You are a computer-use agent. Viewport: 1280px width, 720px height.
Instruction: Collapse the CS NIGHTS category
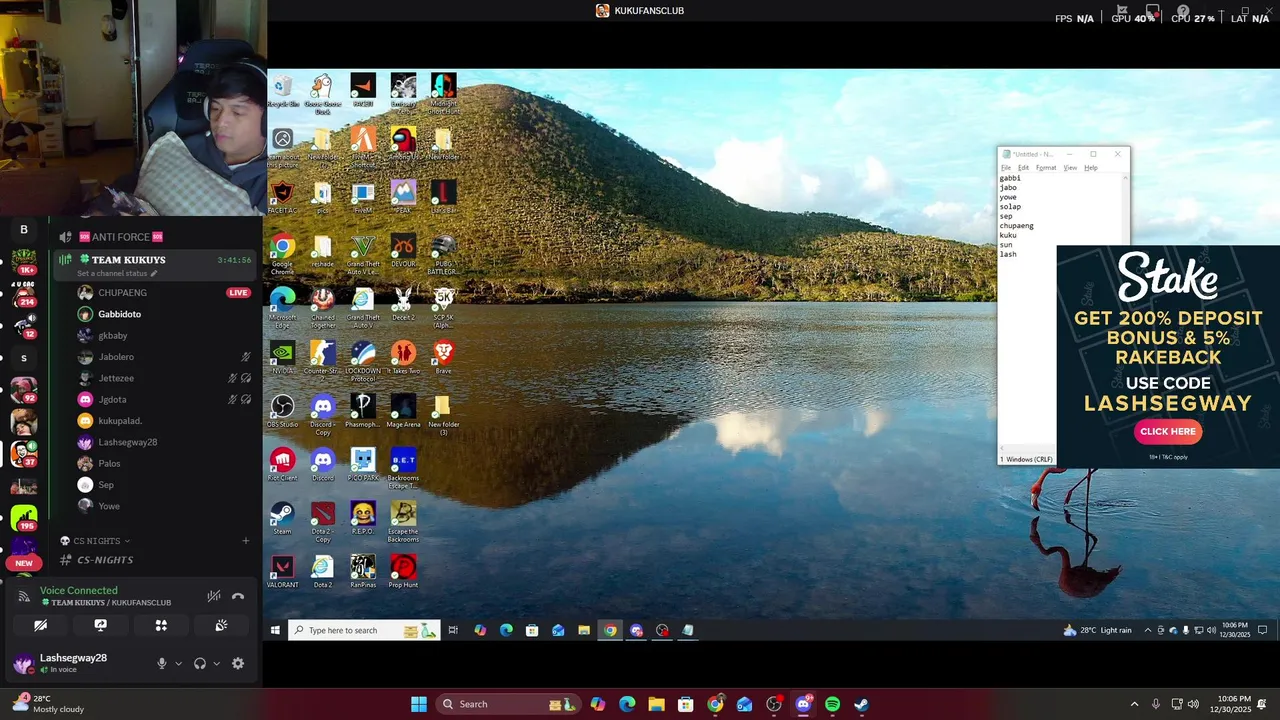click(95, 541)
